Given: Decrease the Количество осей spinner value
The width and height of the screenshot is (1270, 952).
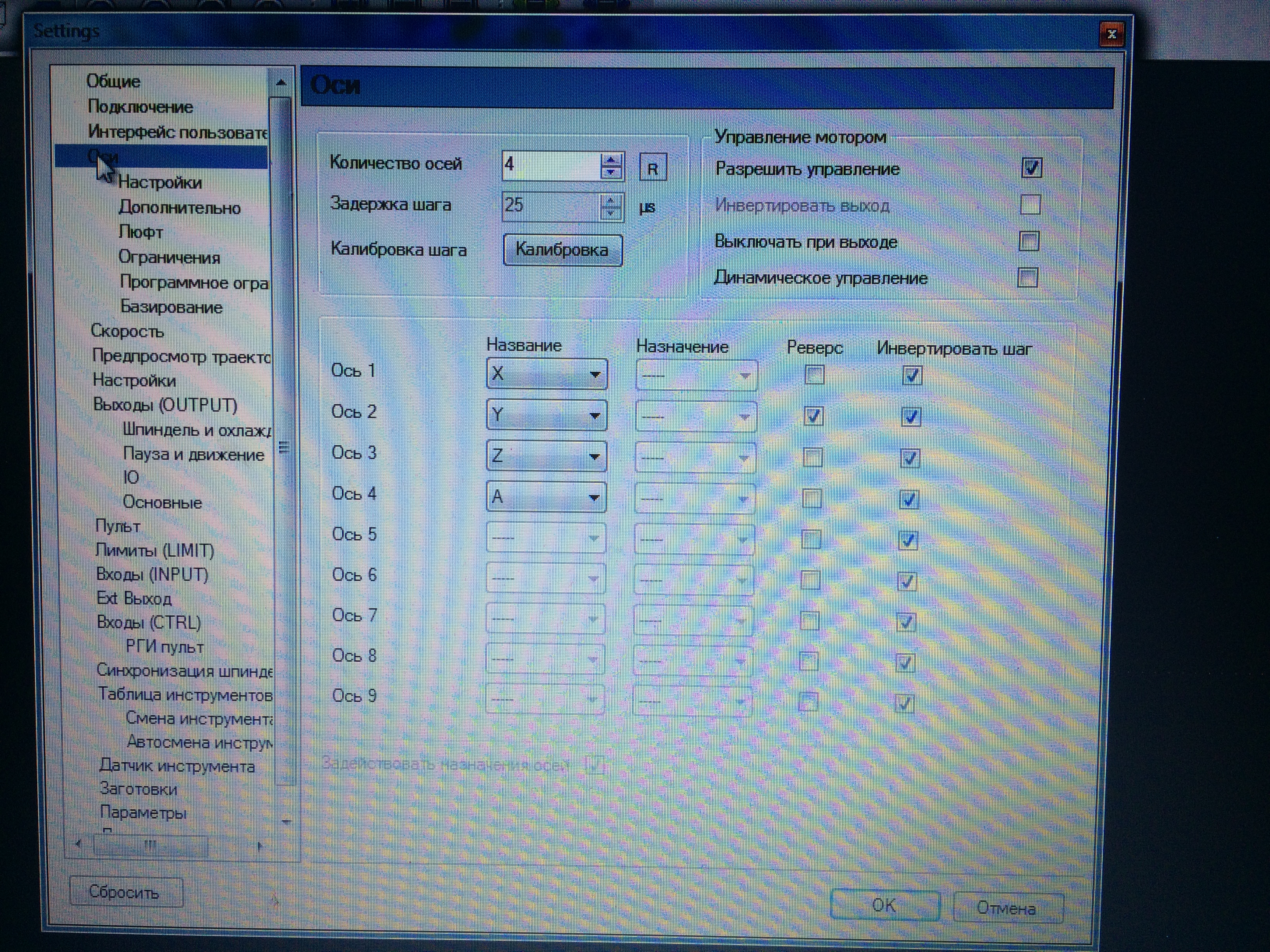Looking at the screenshot, I should click(611, 172).
